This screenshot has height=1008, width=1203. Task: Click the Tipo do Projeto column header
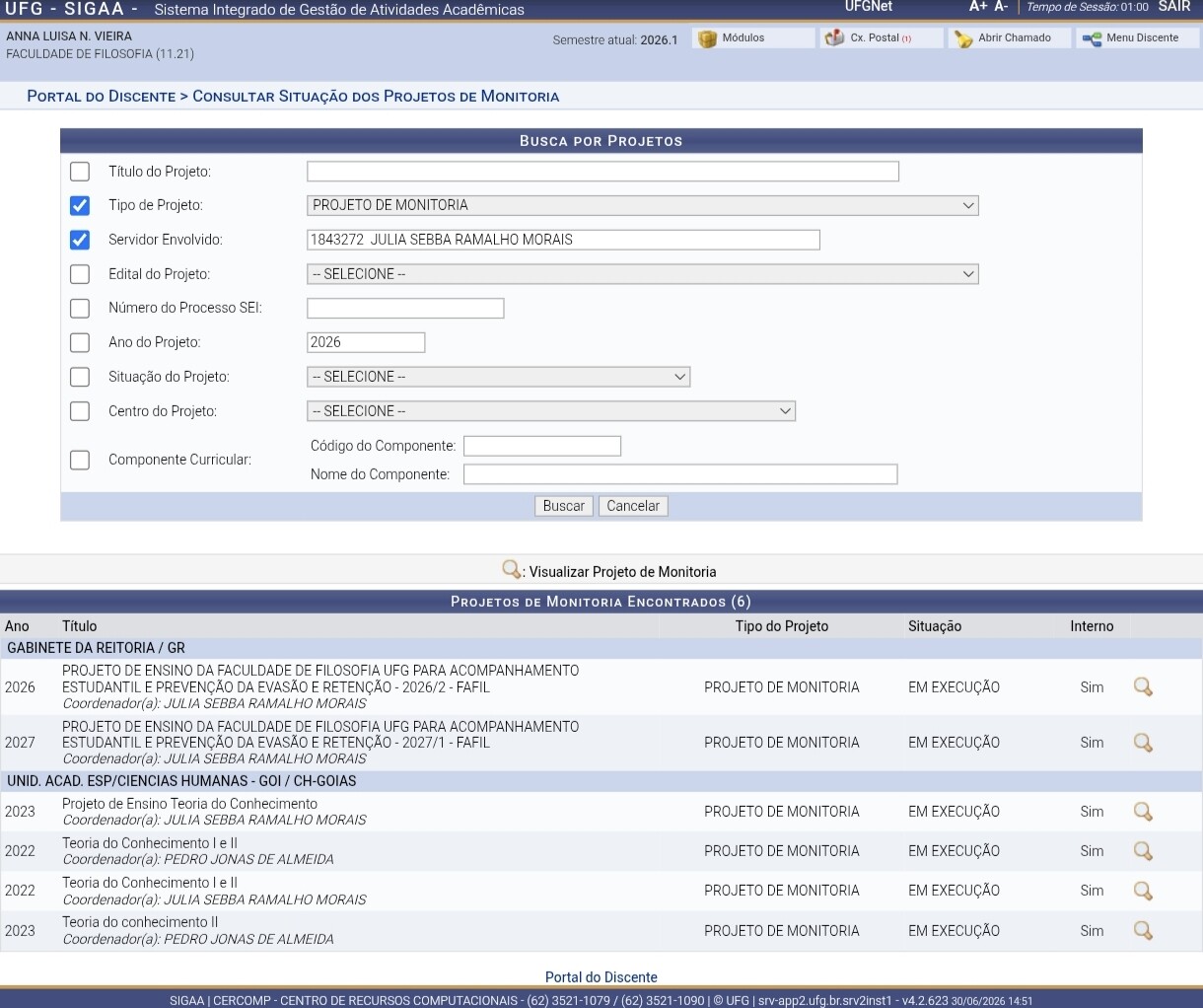(782, 626)
